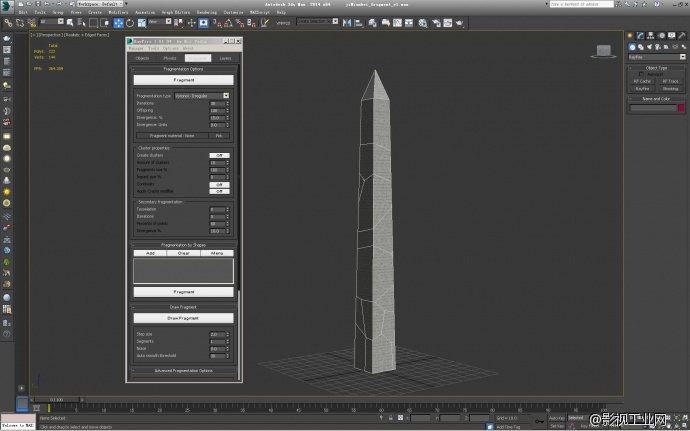Screen dimensions: 690x431
Task: Open the Create Selection Set dropdown
Action: [x=317, y=21]
